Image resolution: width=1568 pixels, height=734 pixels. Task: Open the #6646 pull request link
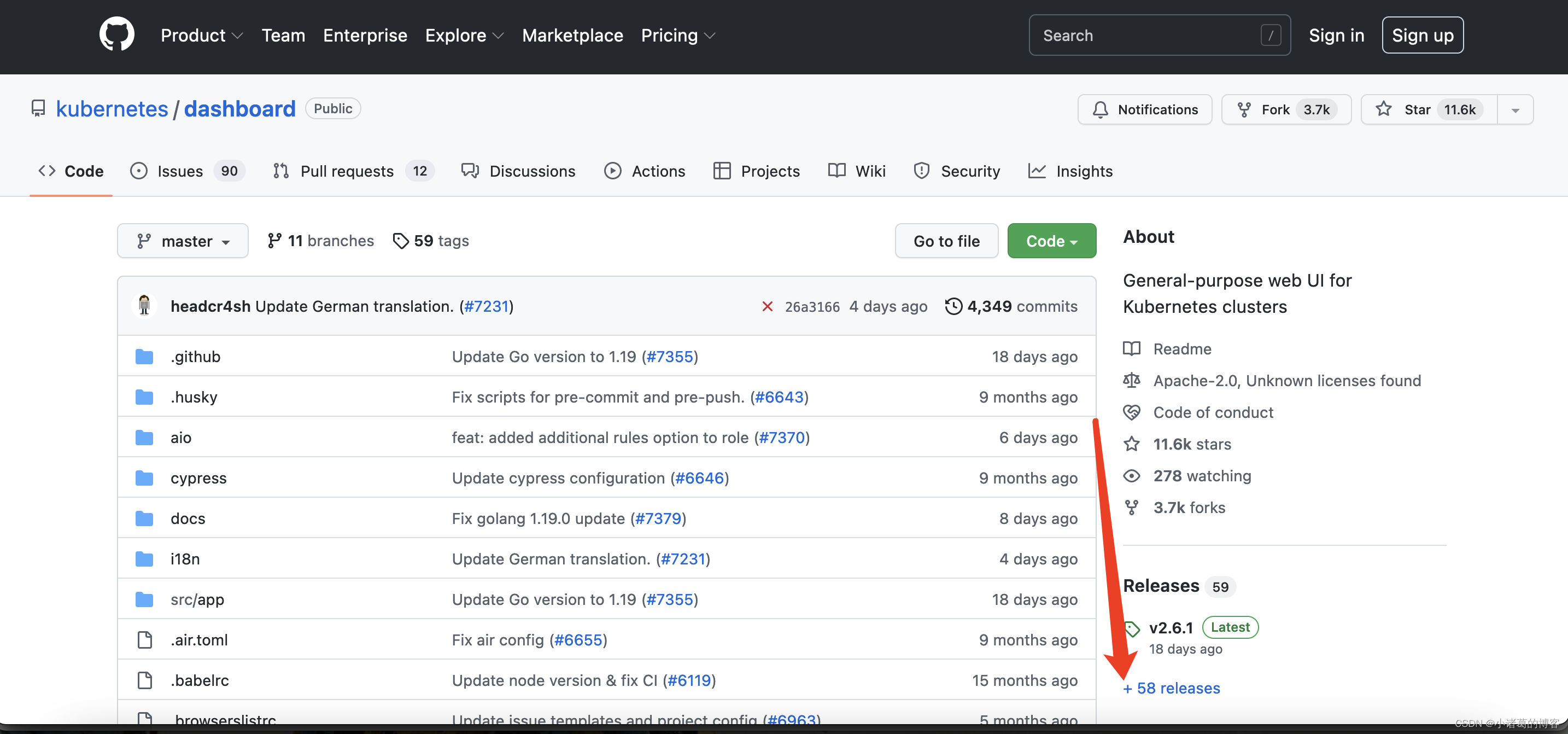point(699,478)
